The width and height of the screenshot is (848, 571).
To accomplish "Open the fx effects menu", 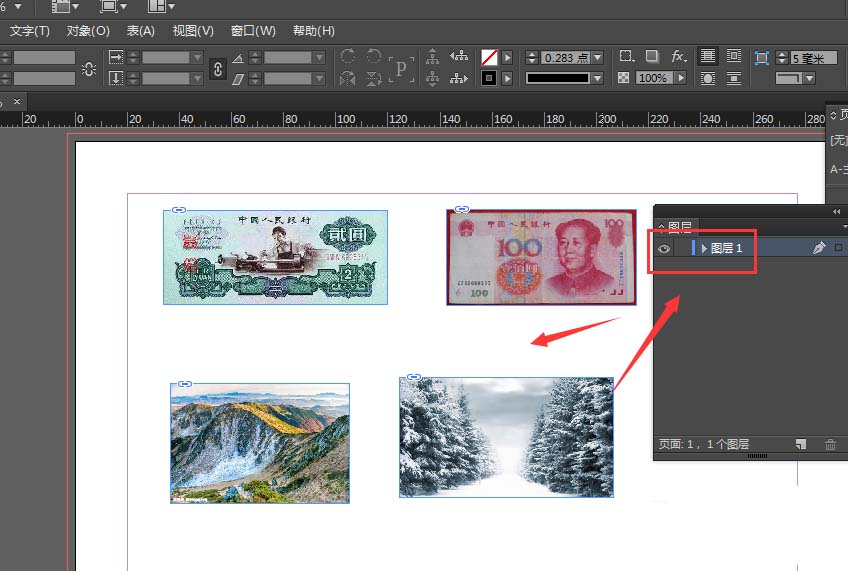I will click(x=678, y=56).
